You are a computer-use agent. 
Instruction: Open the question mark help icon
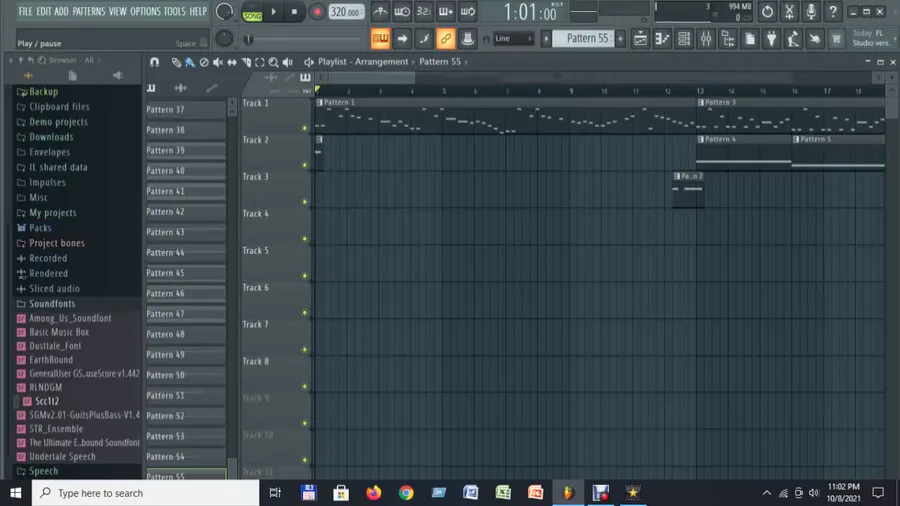pos(832,11)
